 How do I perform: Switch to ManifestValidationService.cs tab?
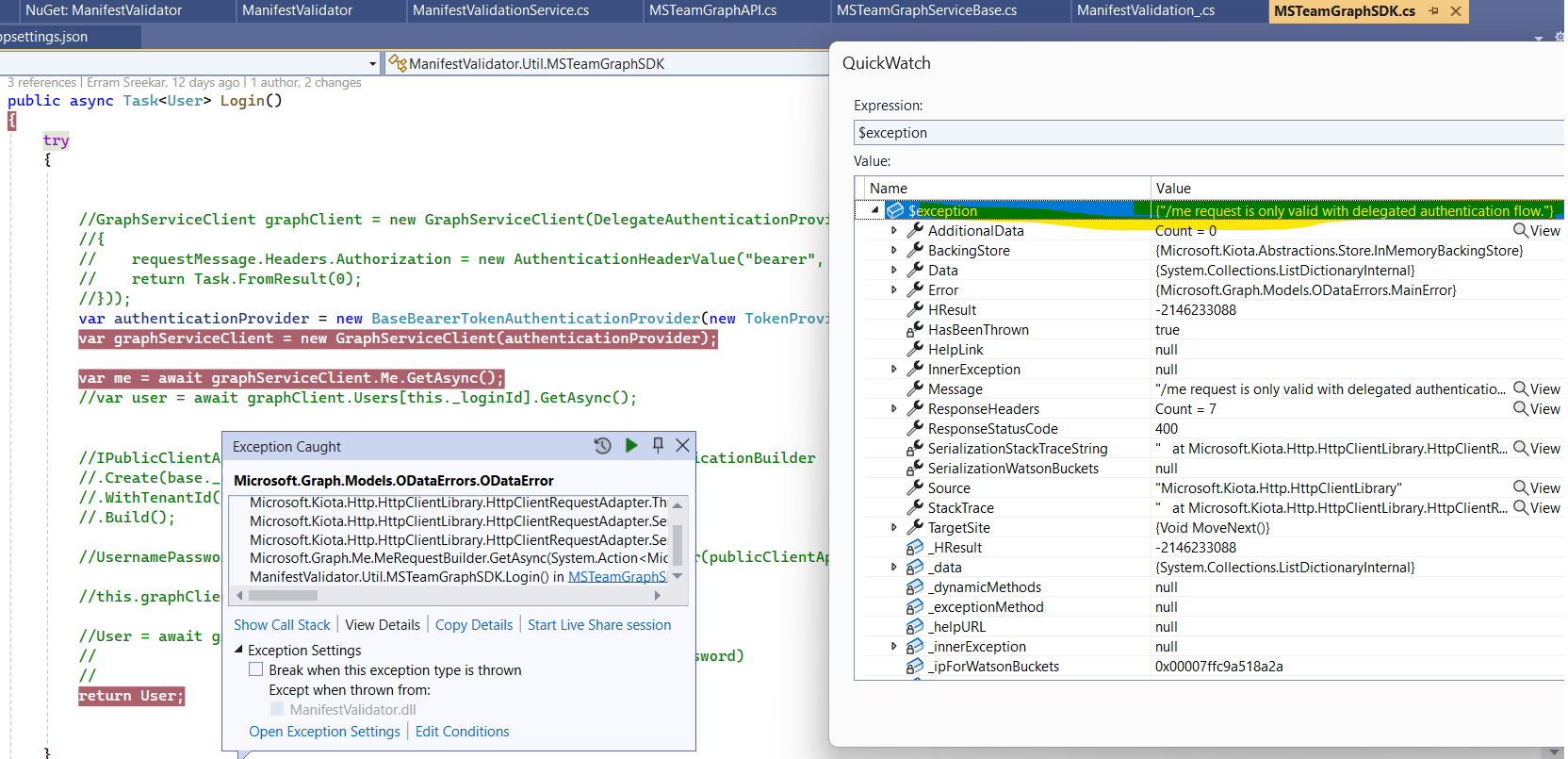pos(500,10)
